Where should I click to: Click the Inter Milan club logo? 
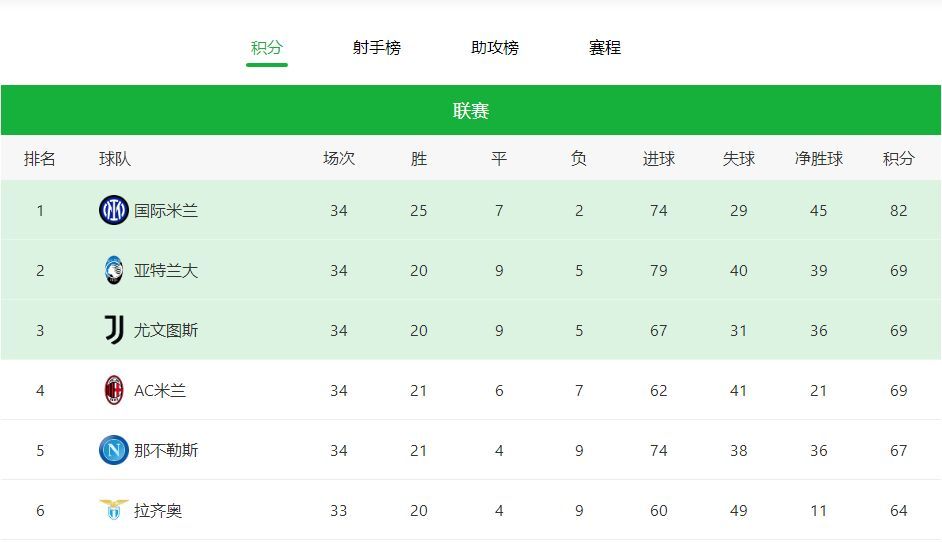coord(114,210)
